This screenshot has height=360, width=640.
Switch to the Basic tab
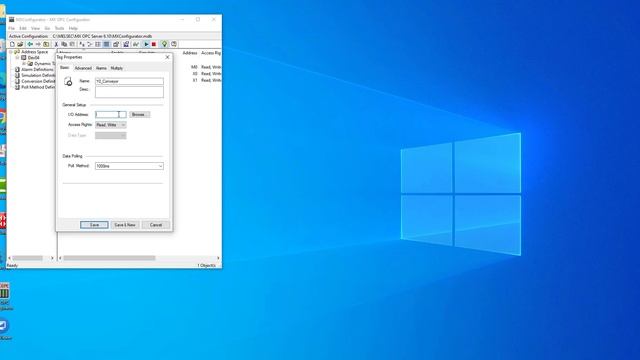tap(64, 68)
